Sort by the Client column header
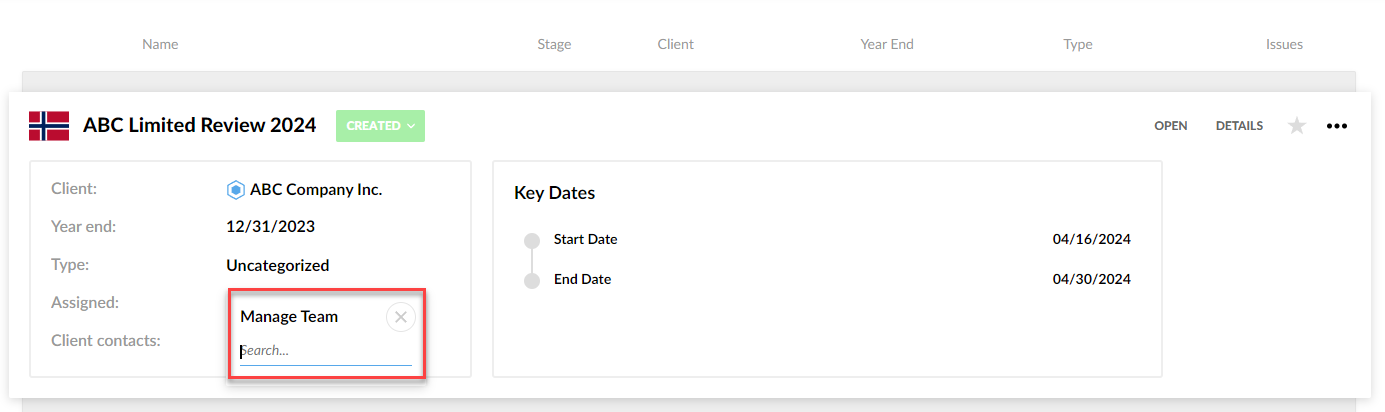1385x412 pixels. tap(675, 44)
